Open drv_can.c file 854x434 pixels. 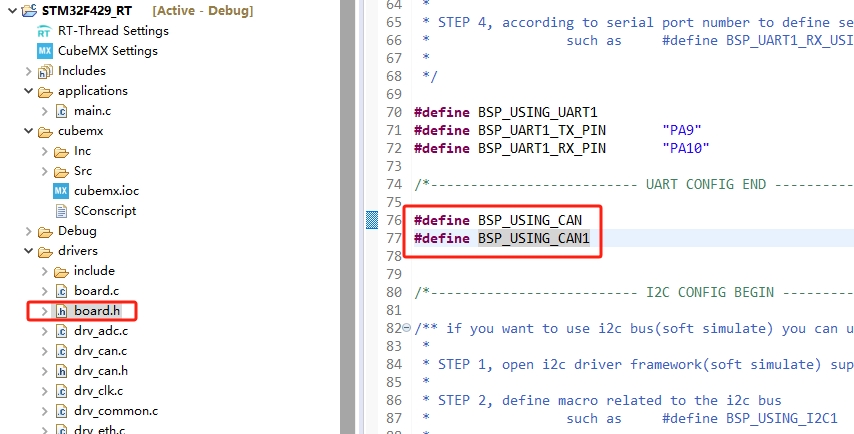tap(101, 351)
